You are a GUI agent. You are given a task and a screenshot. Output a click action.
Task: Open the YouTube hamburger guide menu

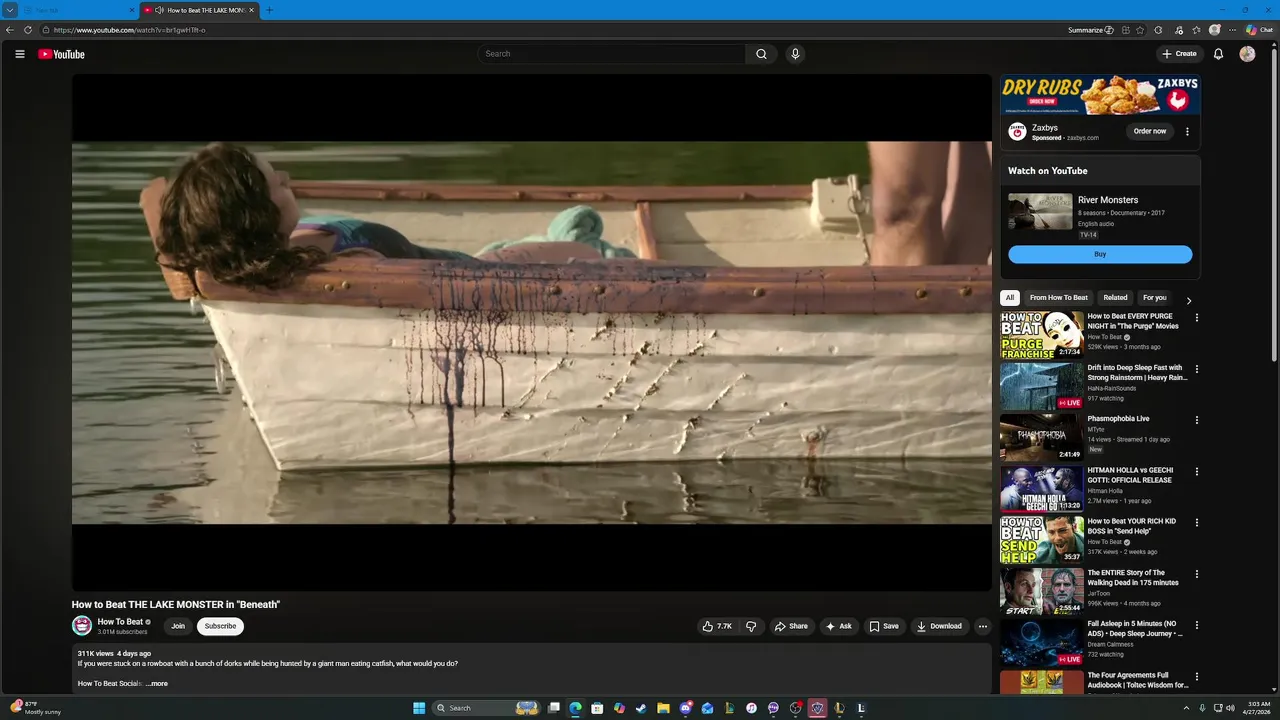(19, 54)
